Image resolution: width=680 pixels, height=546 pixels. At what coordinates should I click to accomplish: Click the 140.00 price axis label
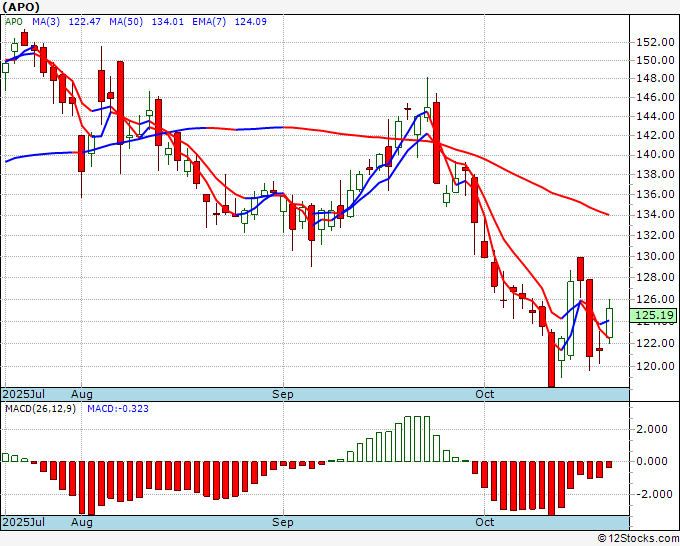point(655,154)
